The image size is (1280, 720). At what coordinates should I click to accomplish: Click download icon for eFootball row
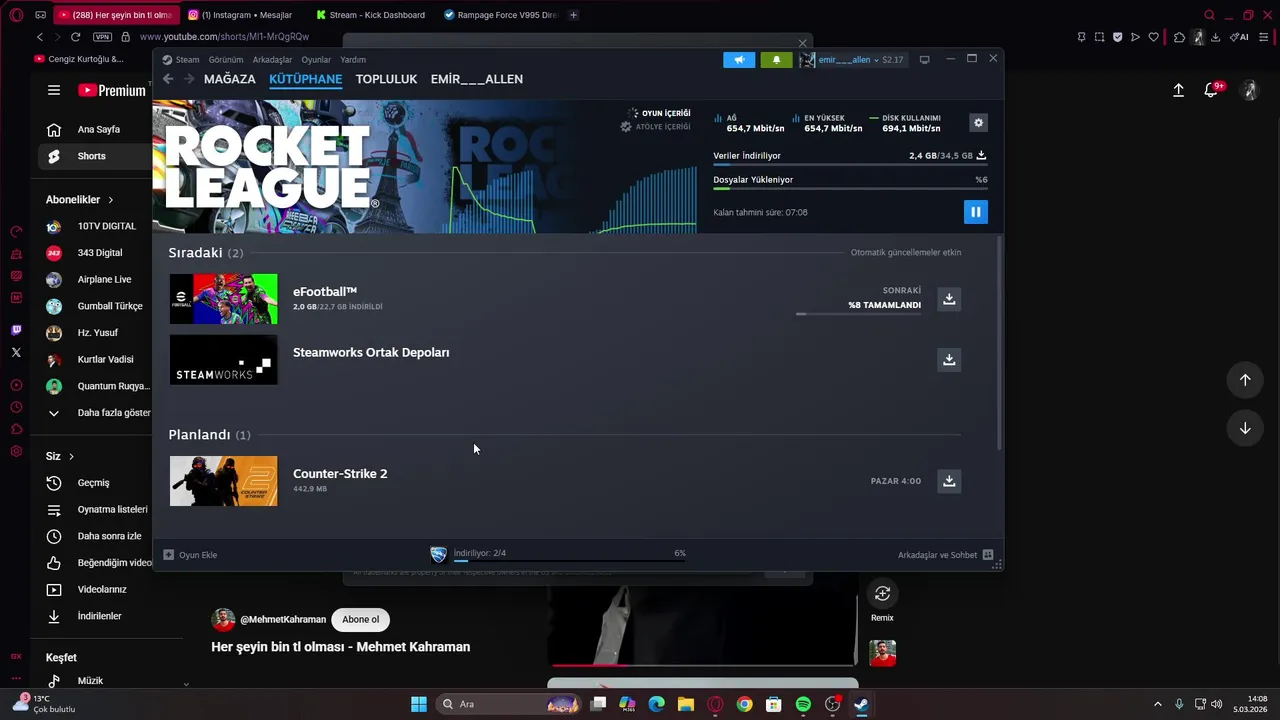pos(949,299)
